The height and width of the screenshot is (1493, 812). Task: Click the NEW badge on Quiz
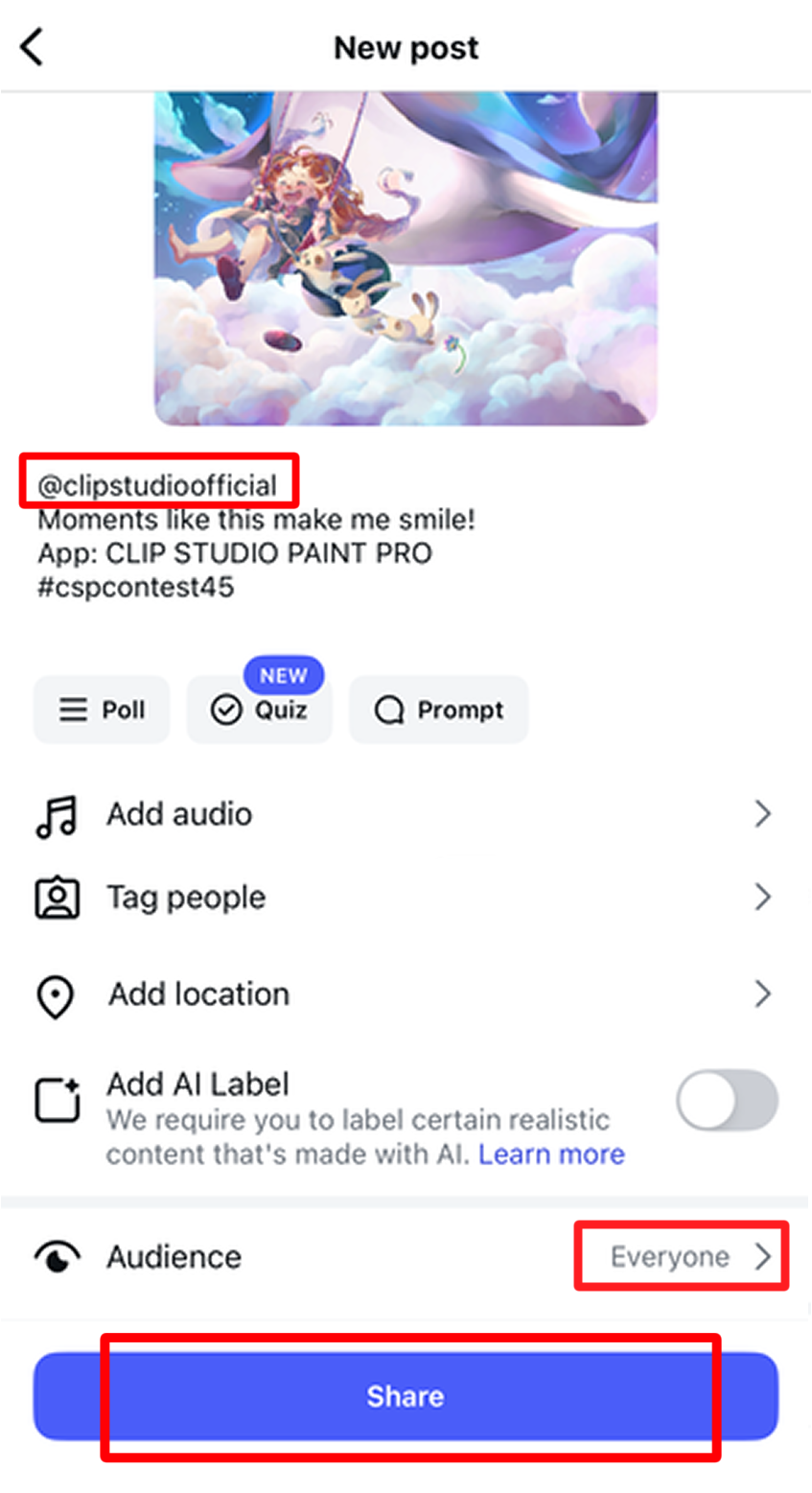284,675
